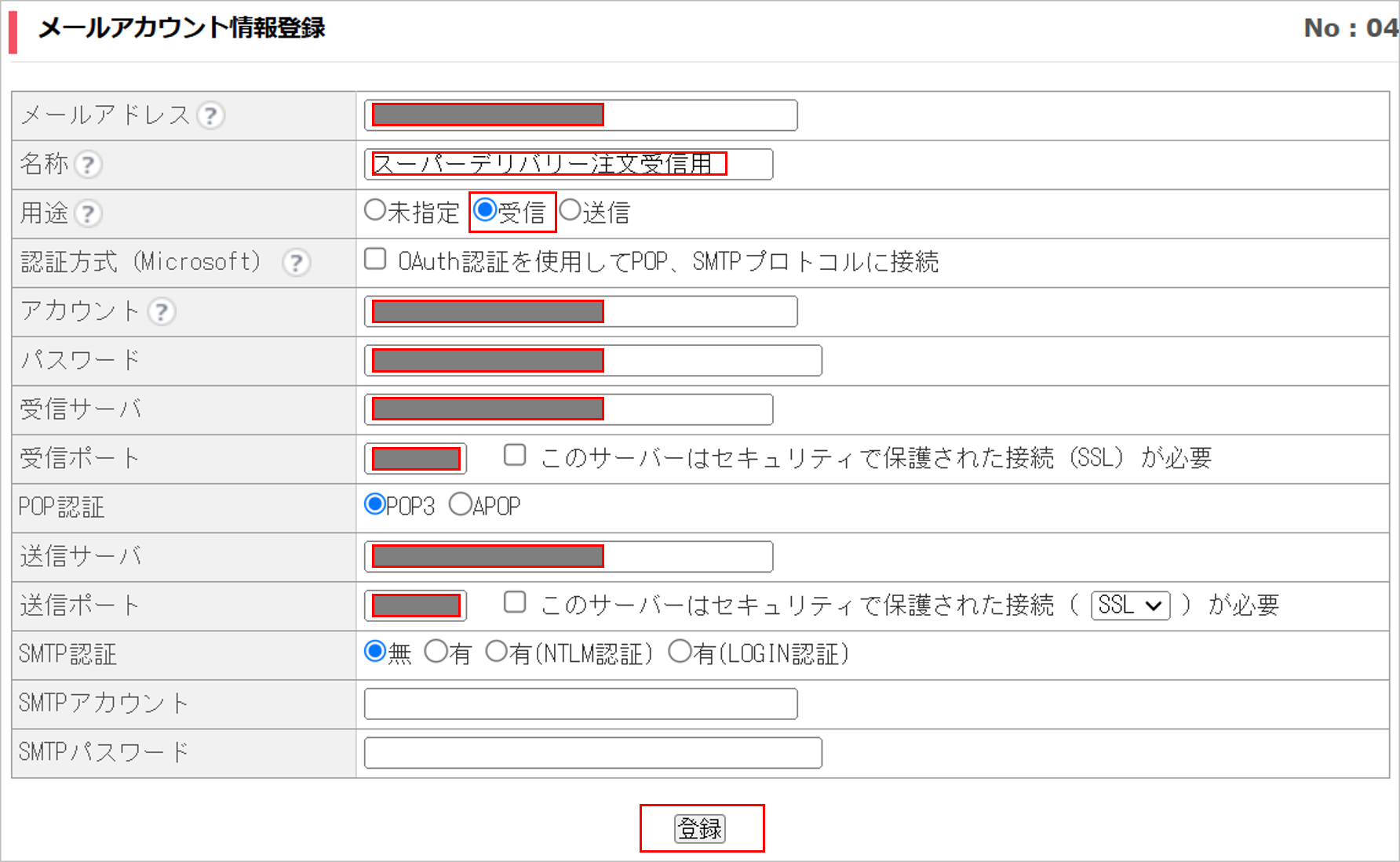Focus the 受信サーバ input field
The width and height of the screenshot is (1400, 862).
(x=569, y=409)
